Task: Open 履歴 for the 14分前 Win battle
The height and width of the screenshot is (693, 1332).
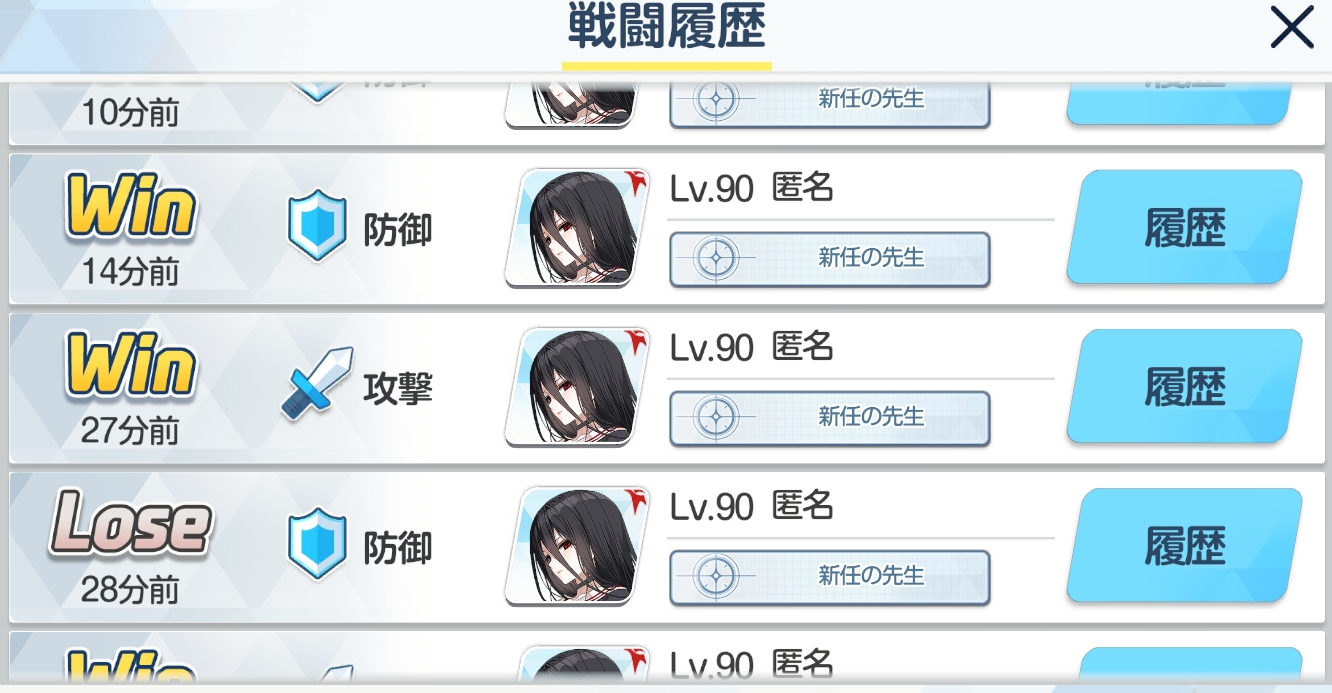Action: coord(1185,228)
